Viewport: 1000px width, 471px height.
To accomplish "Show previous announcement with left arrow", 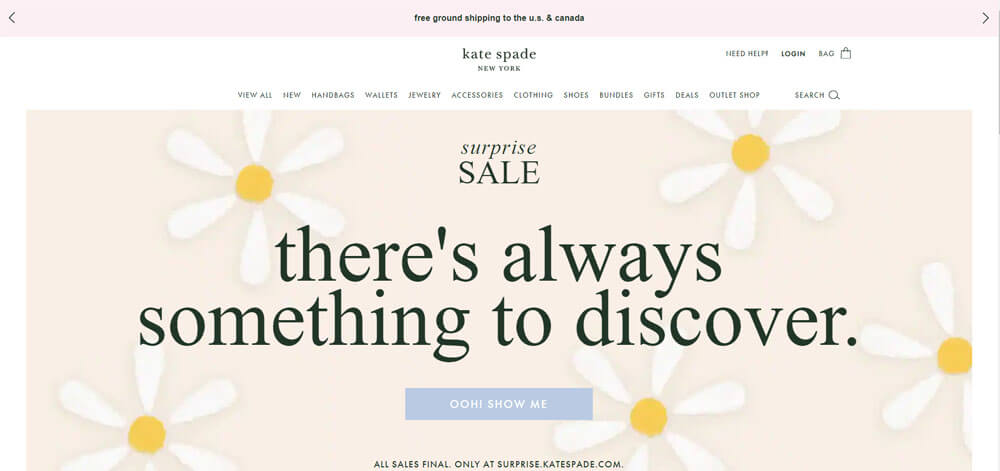I will pos(11,18).
